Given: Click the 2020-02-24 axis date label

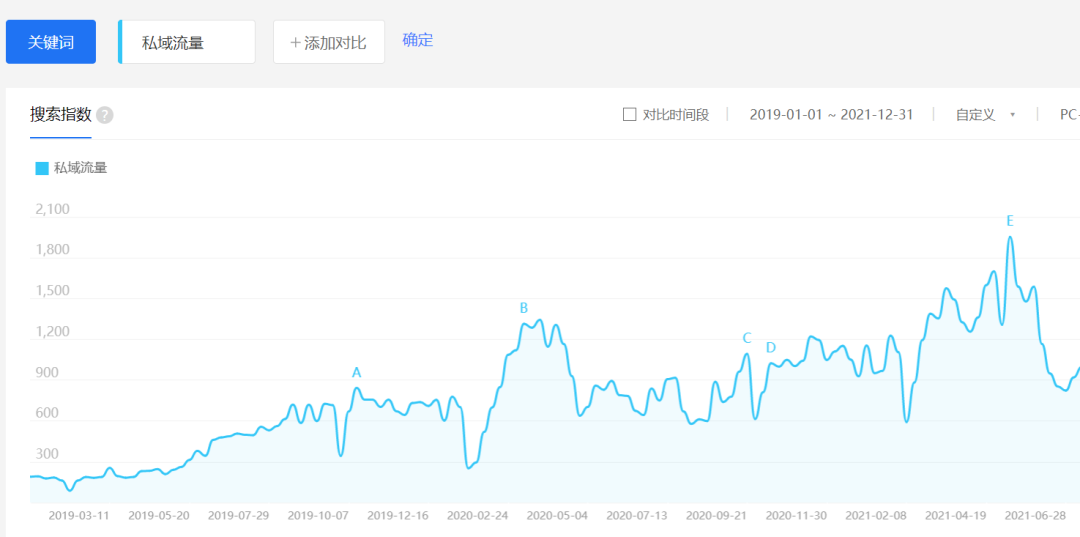Looking at the screenshot, I should [477, 516].
